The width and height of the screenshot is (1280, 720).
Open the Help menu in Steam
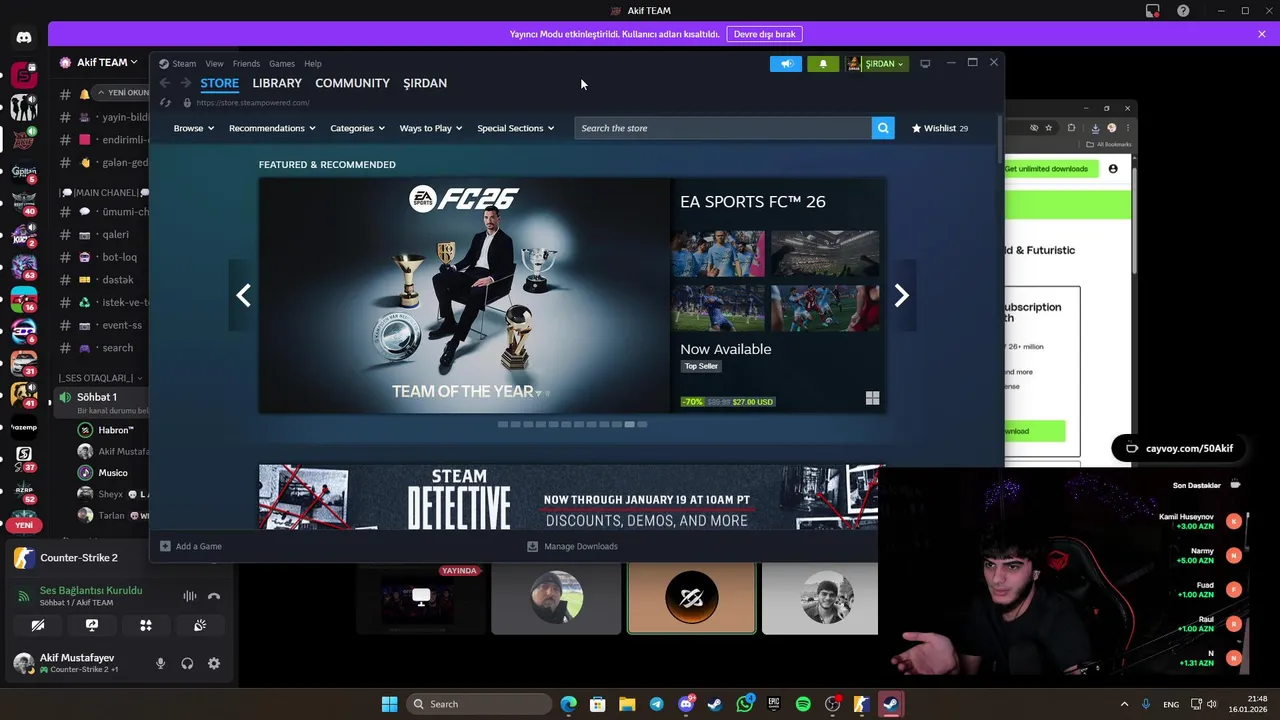point(313,63)
